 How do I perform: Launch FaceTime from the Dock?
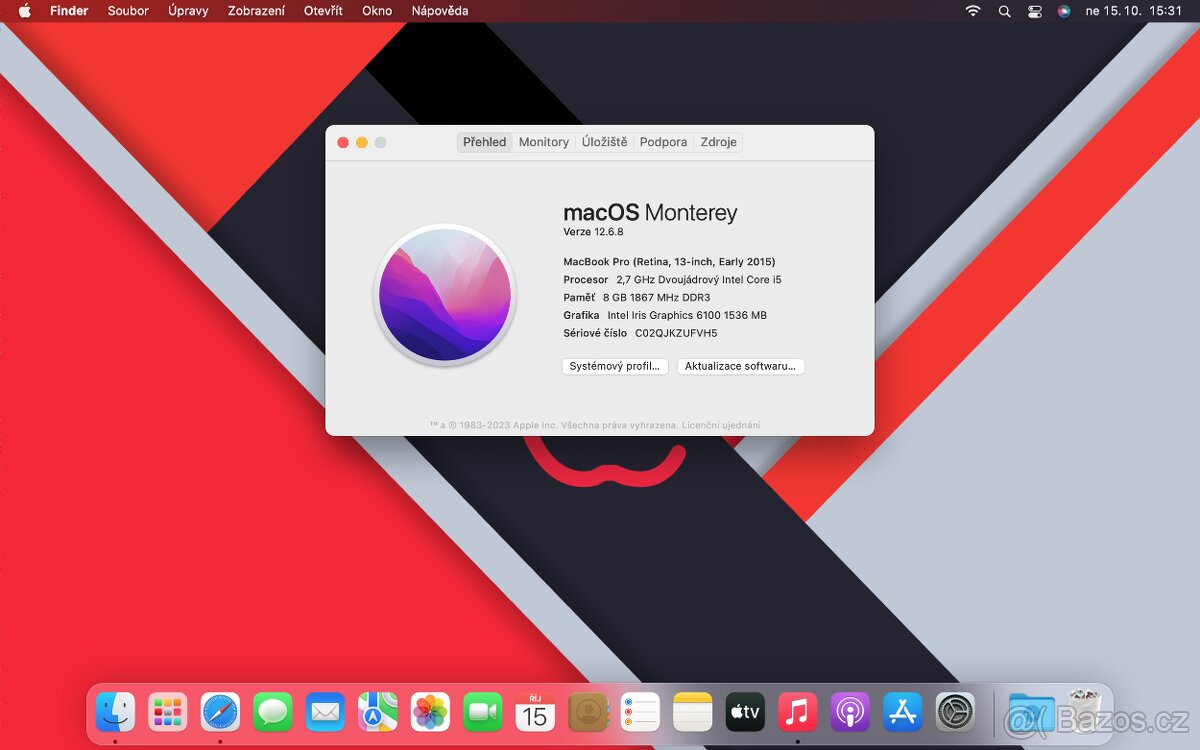482,712
